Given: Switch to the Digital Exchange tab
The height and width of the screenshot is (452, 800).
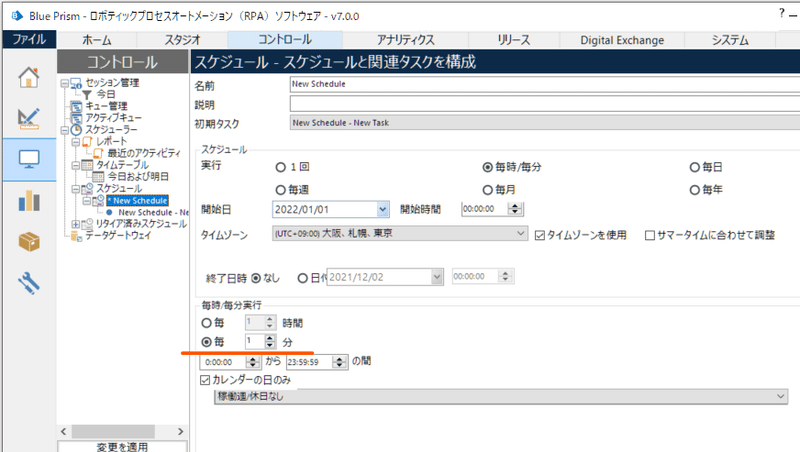Looking at the screenshot, I should (622, 40).
